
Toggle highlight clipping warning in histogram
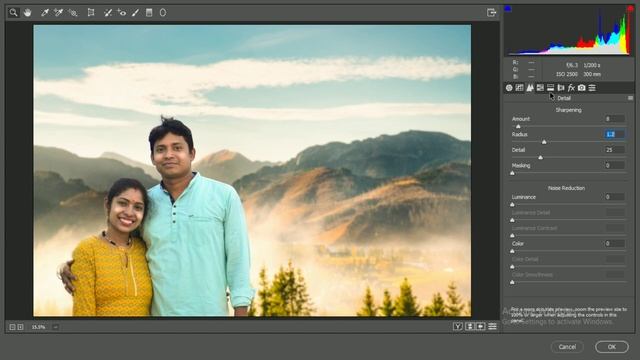click(x=630, y=9)
